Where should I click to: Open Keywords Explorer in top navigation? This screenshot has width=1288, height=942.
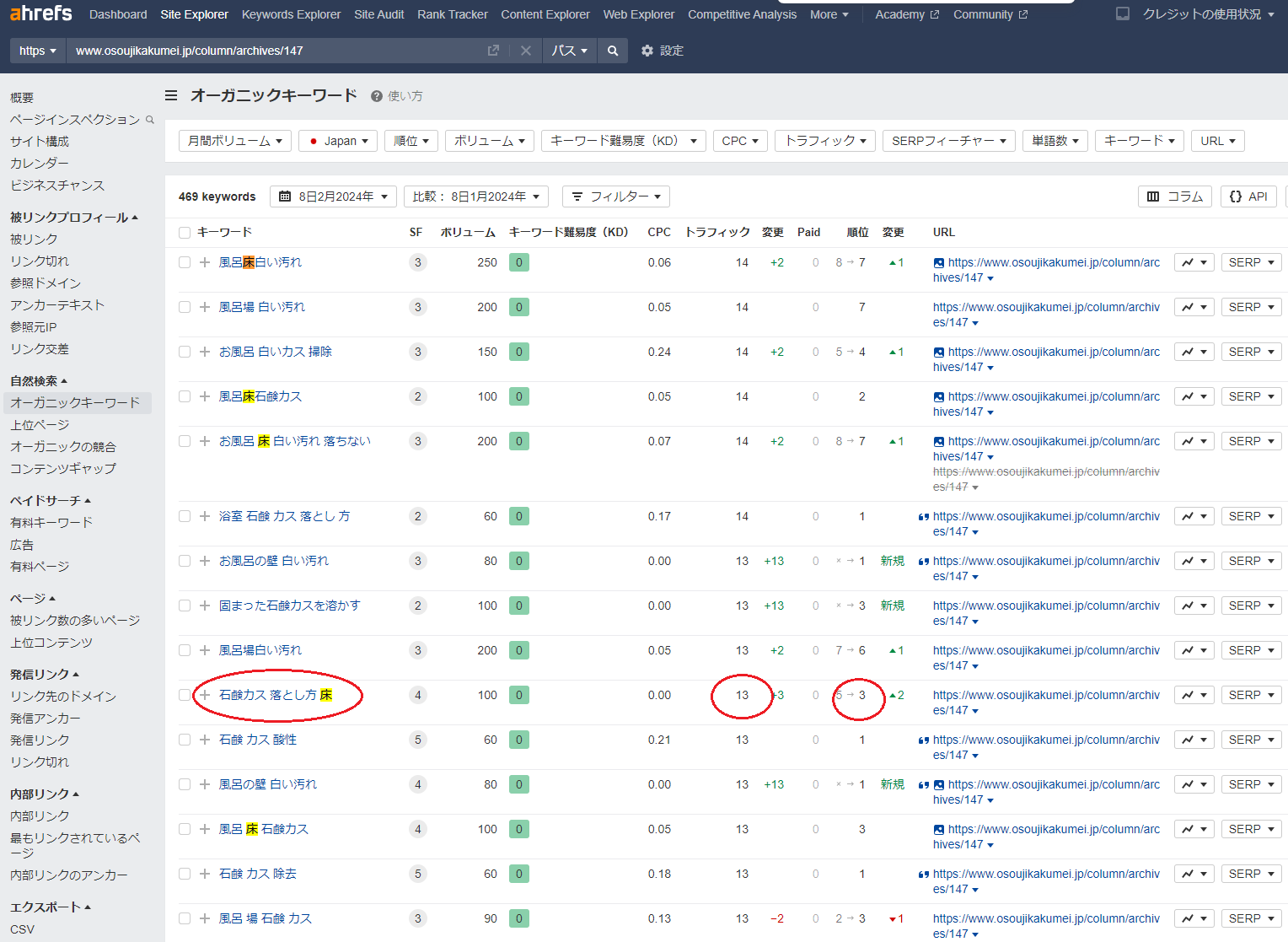[291, 14]
